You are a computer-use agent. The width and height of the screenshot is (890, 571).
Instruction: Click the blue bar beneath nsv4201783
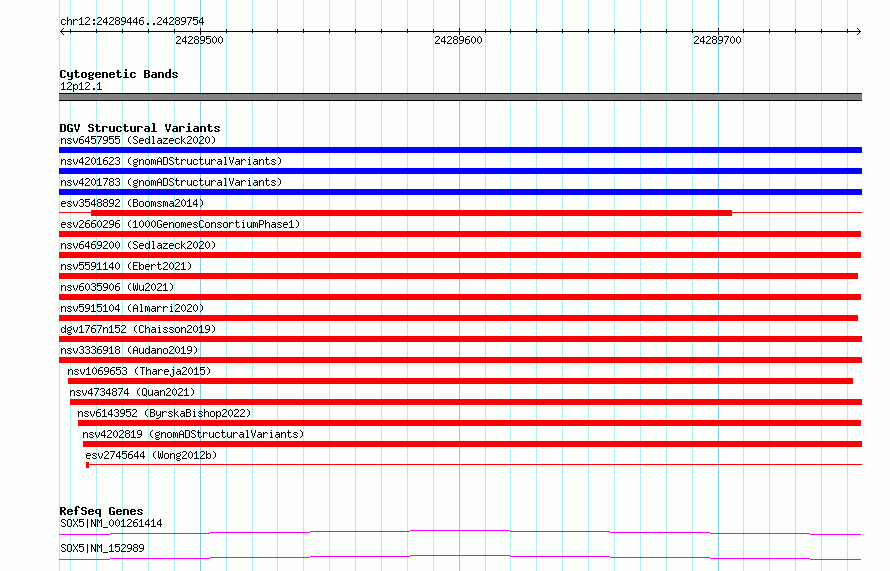pyautogui.click(x=460, y=192)
